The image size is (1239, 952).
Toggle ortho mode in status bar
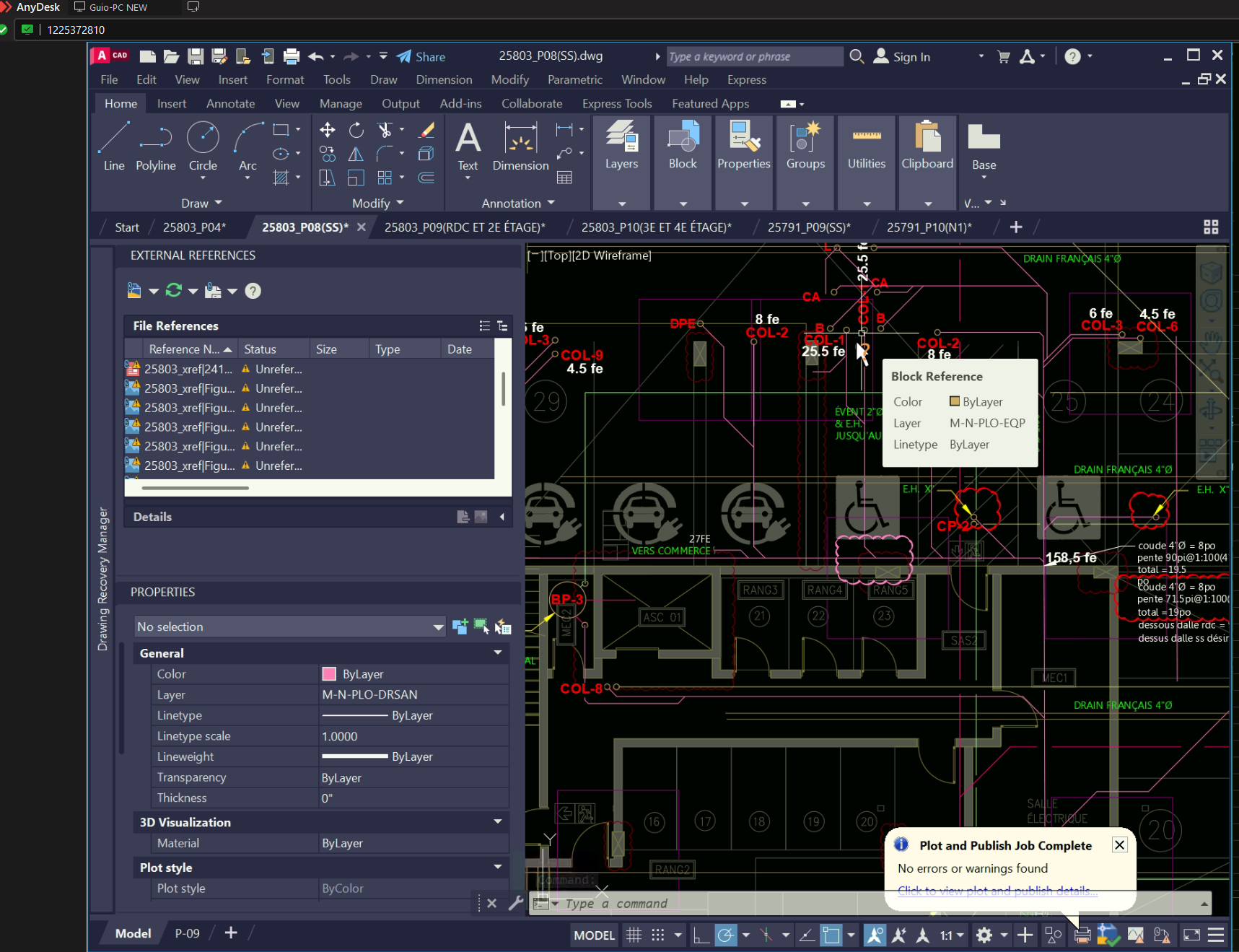pos(700,935)
